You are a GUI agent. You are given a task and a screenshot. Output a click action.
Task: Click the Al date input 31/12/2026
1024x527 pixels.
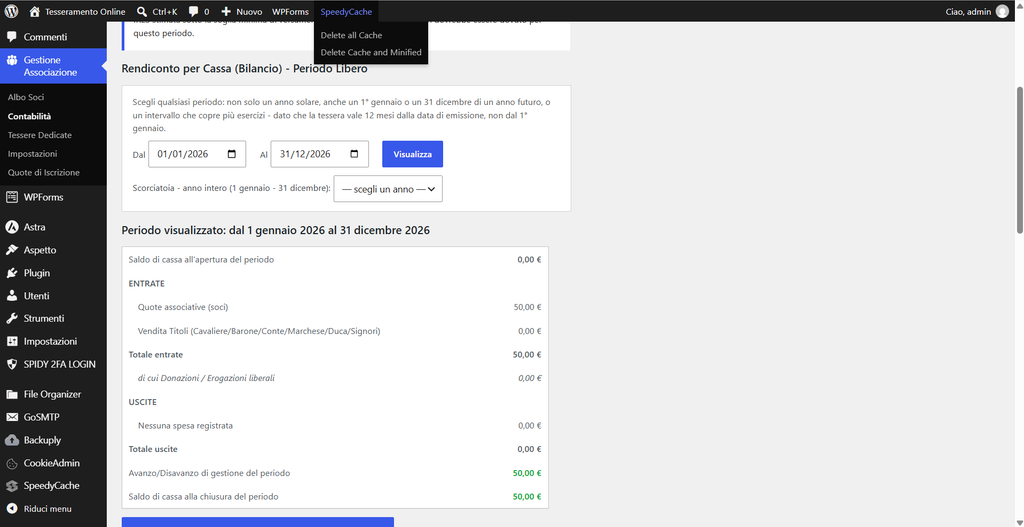pyautogui.click(x=319, y=154)
